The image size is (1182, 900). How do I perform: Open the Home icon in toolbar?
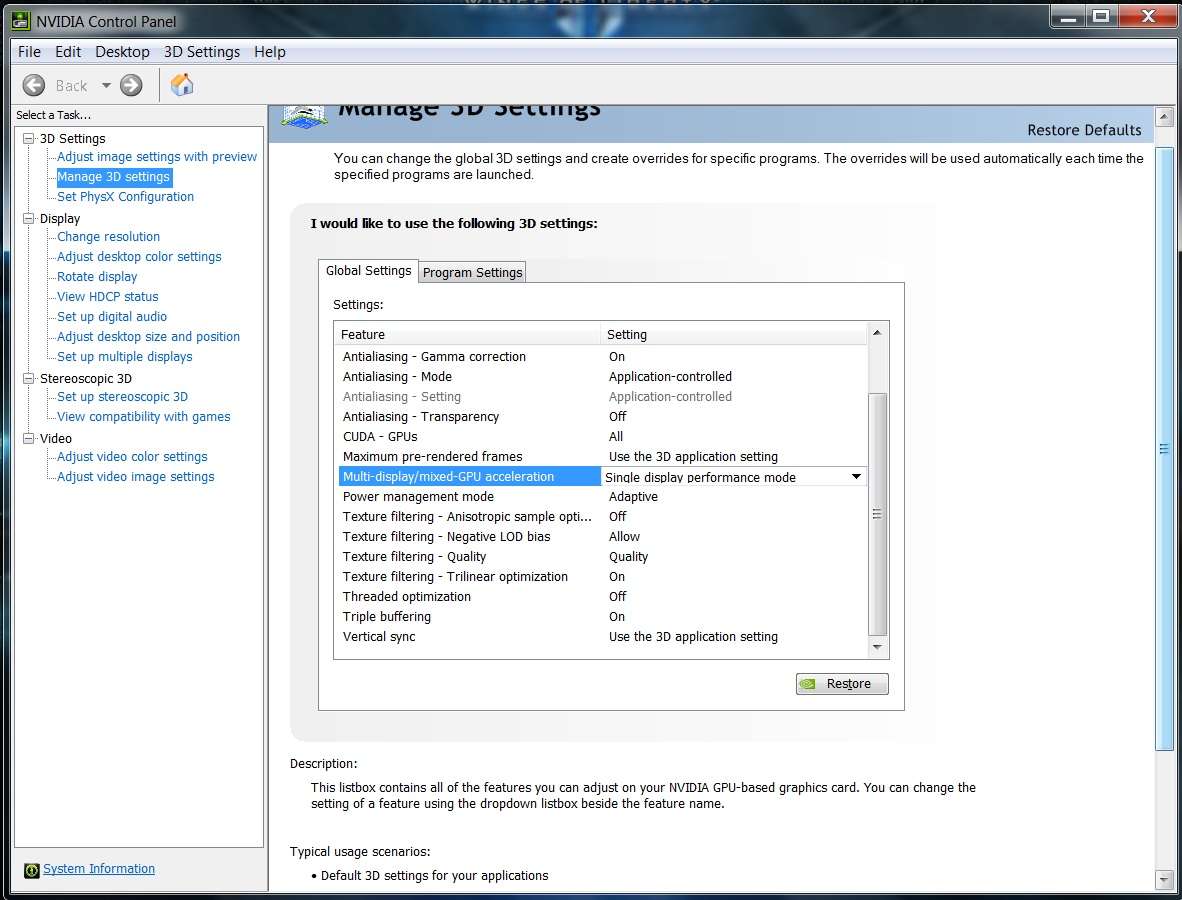click(x=182, y=84)
